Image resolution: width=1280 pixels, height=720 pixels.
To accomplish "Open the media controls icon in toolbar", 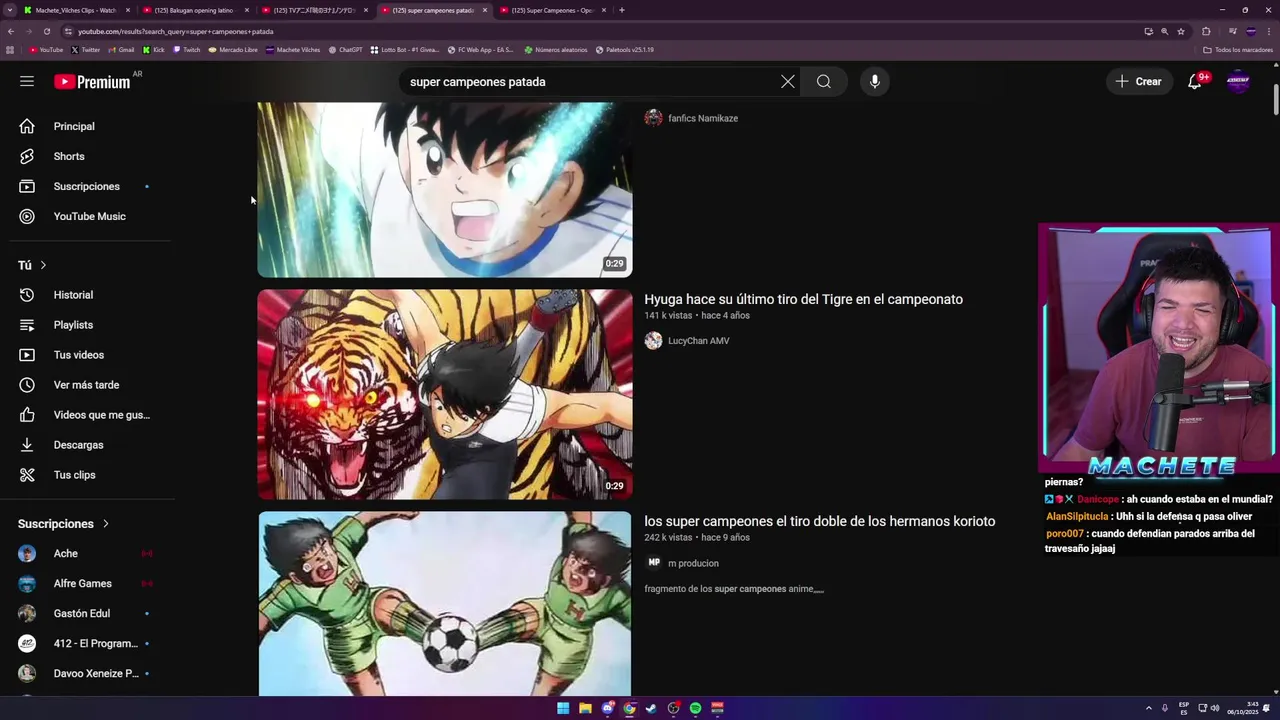I will [x=1231, y=31].
